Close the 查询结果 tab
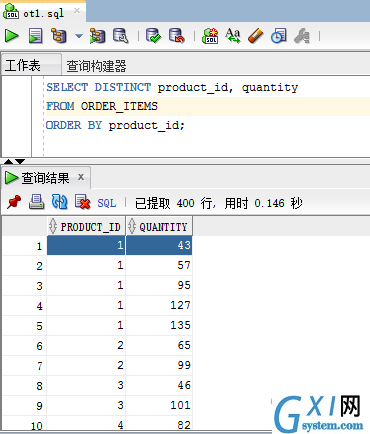The height and width of the screenshot is (434, 370). pos(81,177)
